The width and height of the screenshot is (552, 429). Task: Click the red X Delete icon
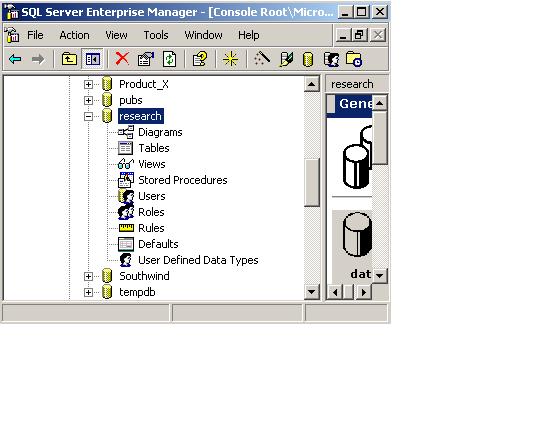pyautogui.click(x=122, y=59)
